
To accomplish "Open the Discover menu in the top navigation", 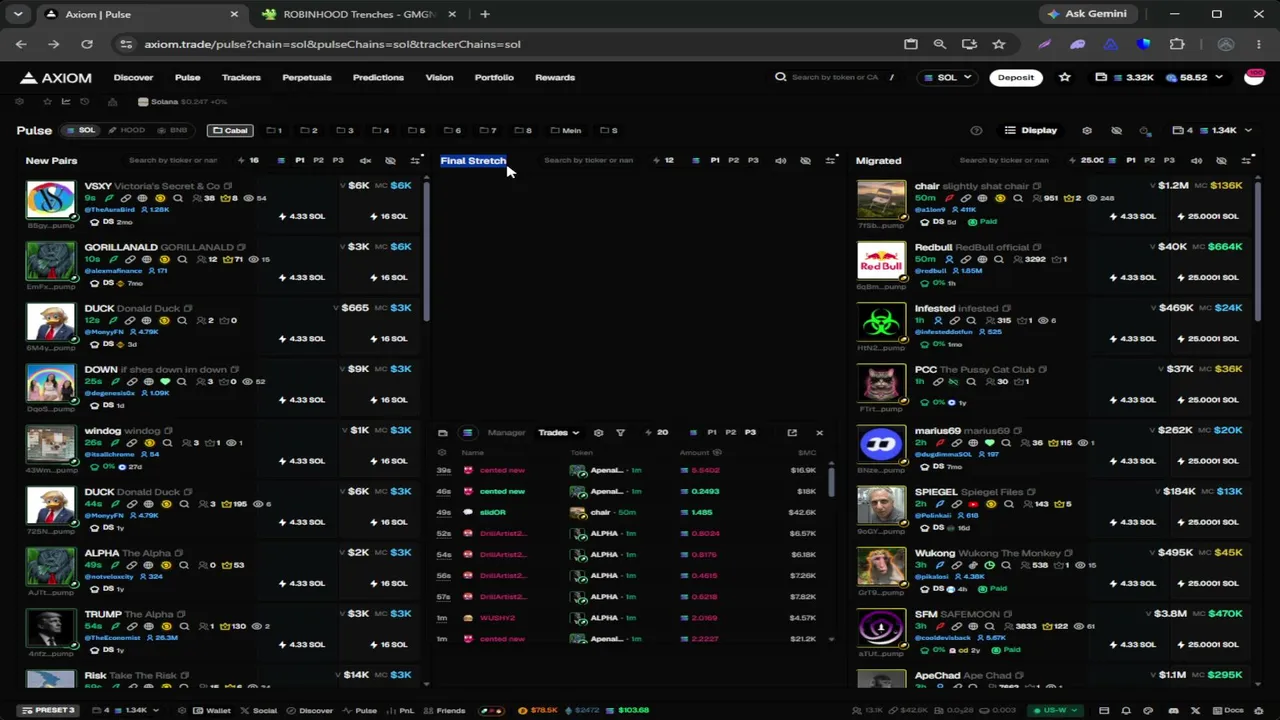I will [x=133, y=77].
